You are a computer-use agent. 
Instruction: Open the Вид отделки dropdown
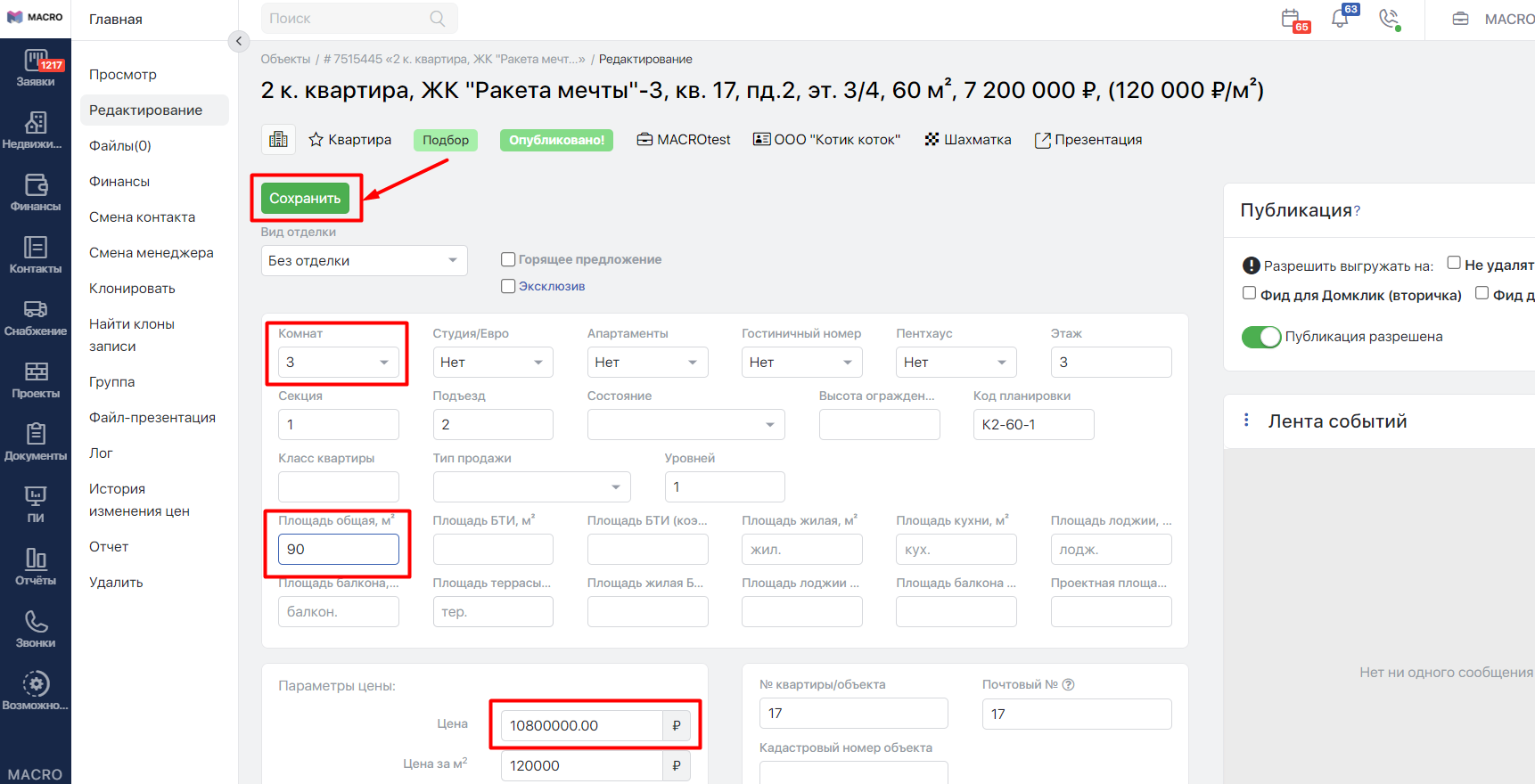tap(364, 260)
